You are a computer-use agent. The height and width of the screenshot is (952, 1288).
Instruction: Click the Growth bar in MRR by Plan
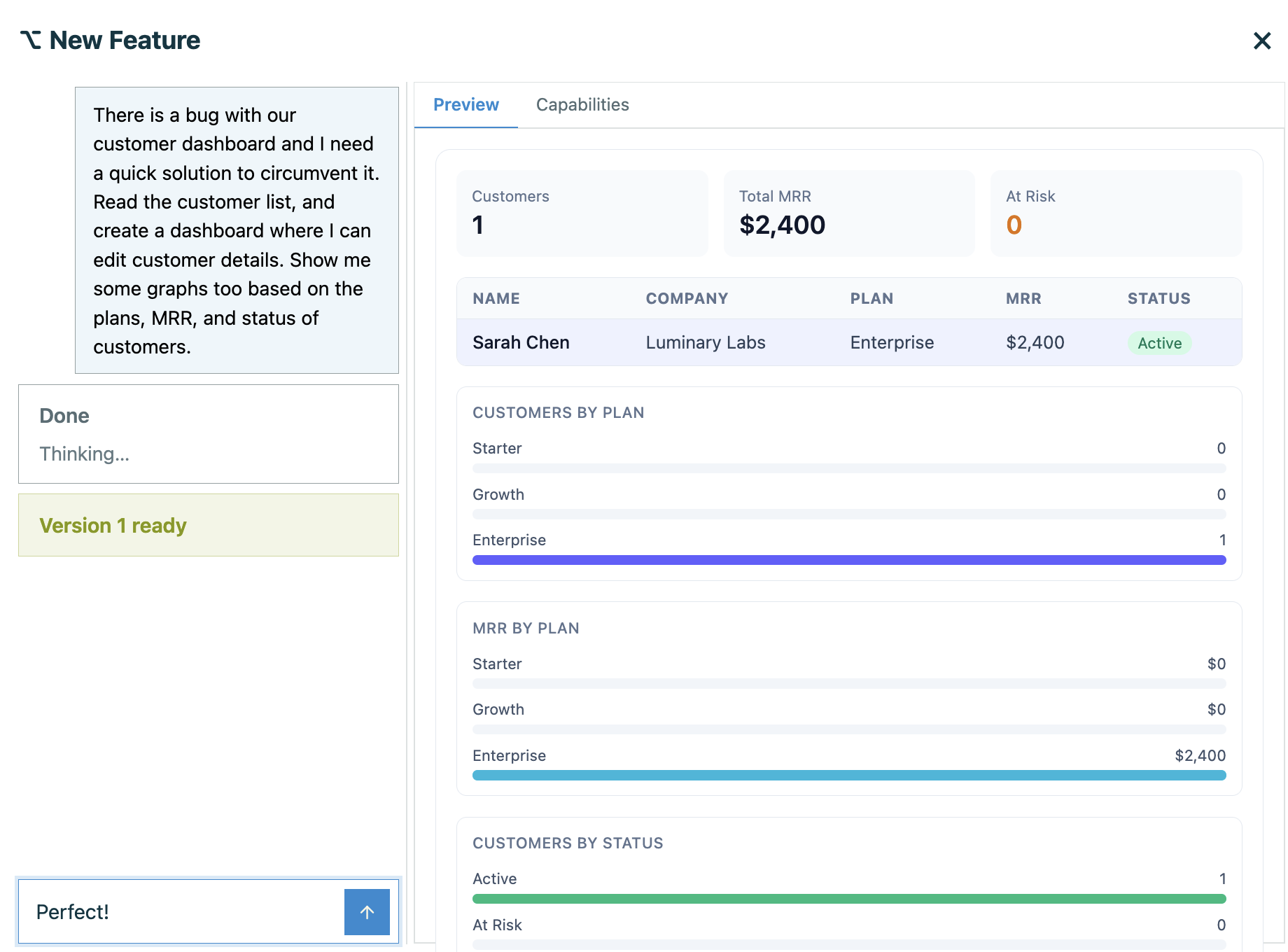(x=849, y=729)
